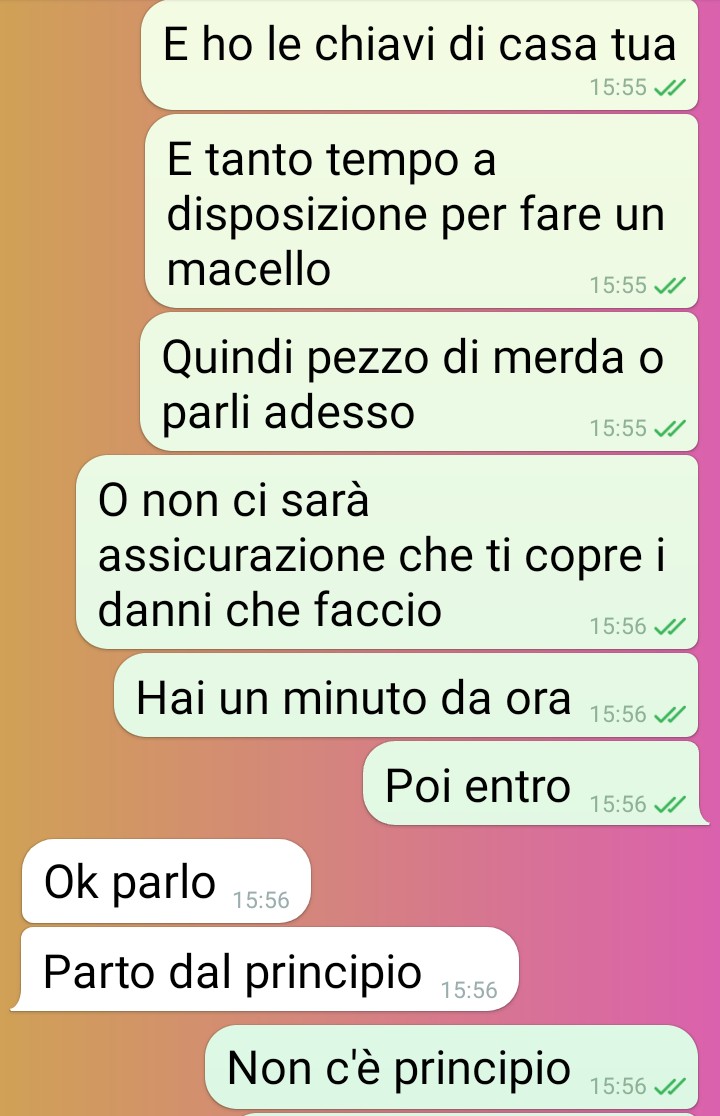720x1116 pixels.
Task: Tap the 'Poi entro' sent message
Action: point(534,784)
